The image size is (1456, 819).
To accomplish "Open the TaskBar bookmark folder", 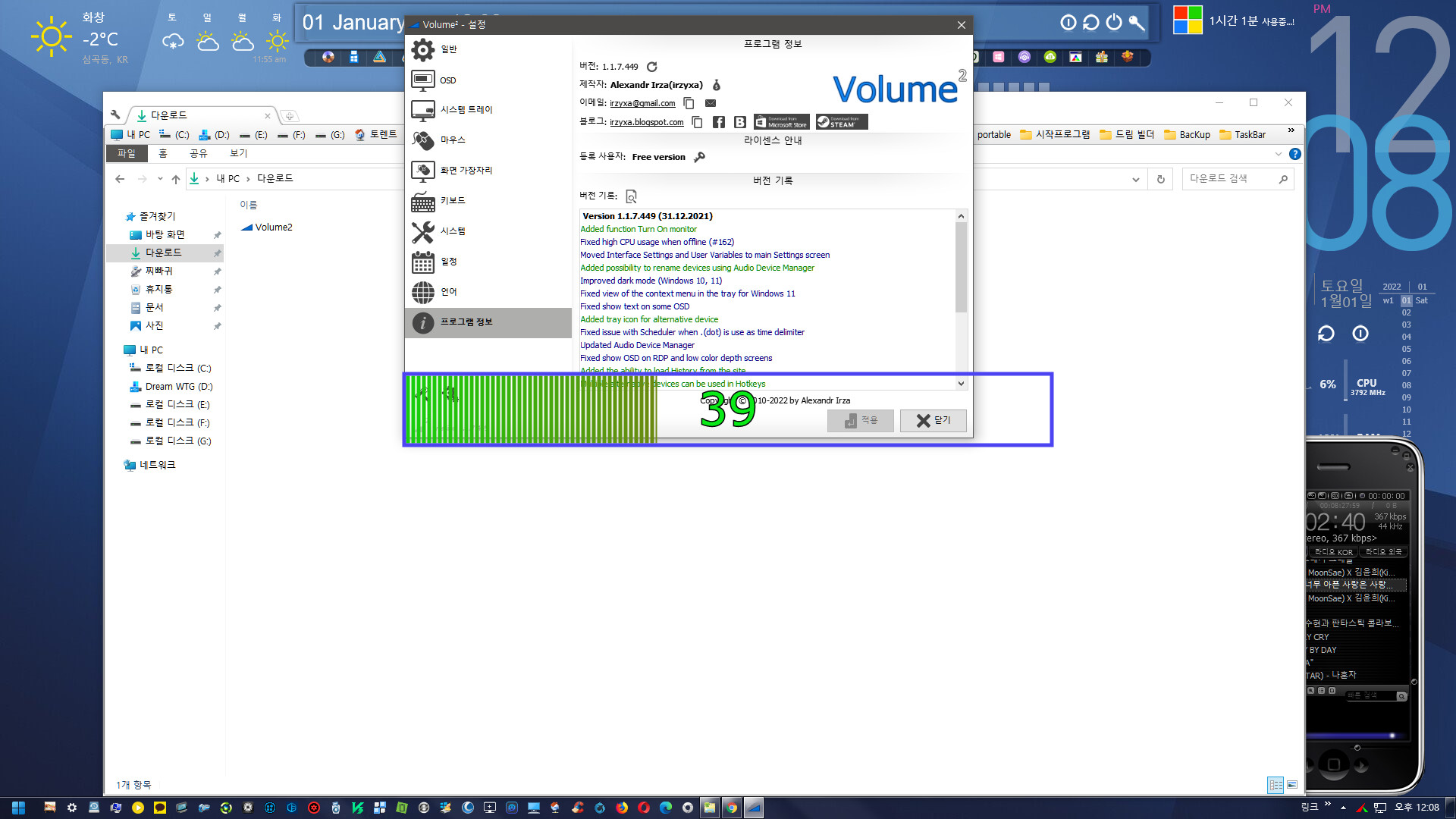I will tap(1242, 135).
